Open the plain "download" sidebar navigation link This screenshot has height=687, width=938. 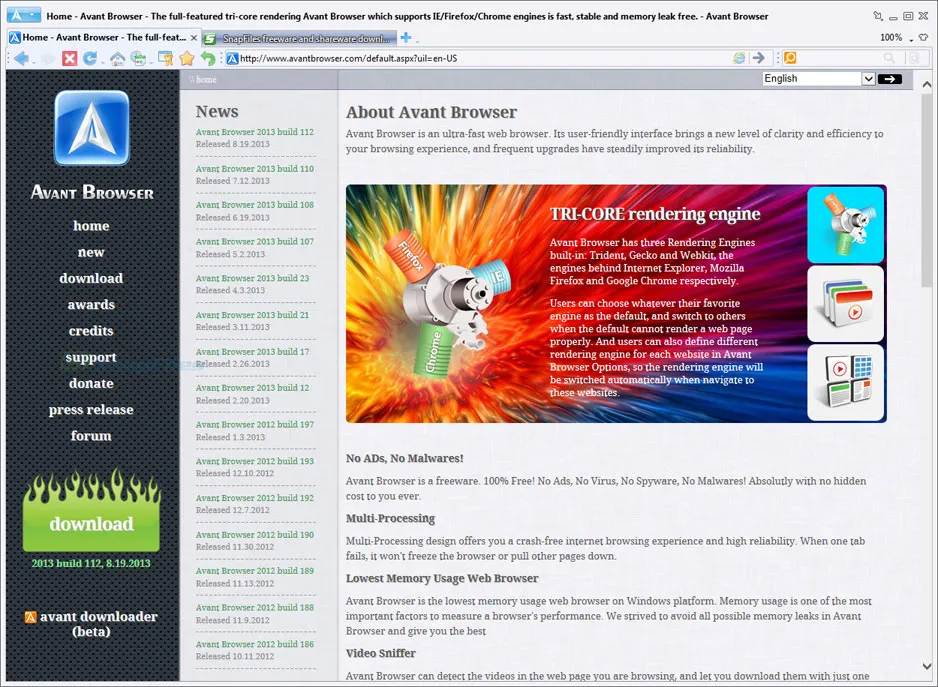91,278
